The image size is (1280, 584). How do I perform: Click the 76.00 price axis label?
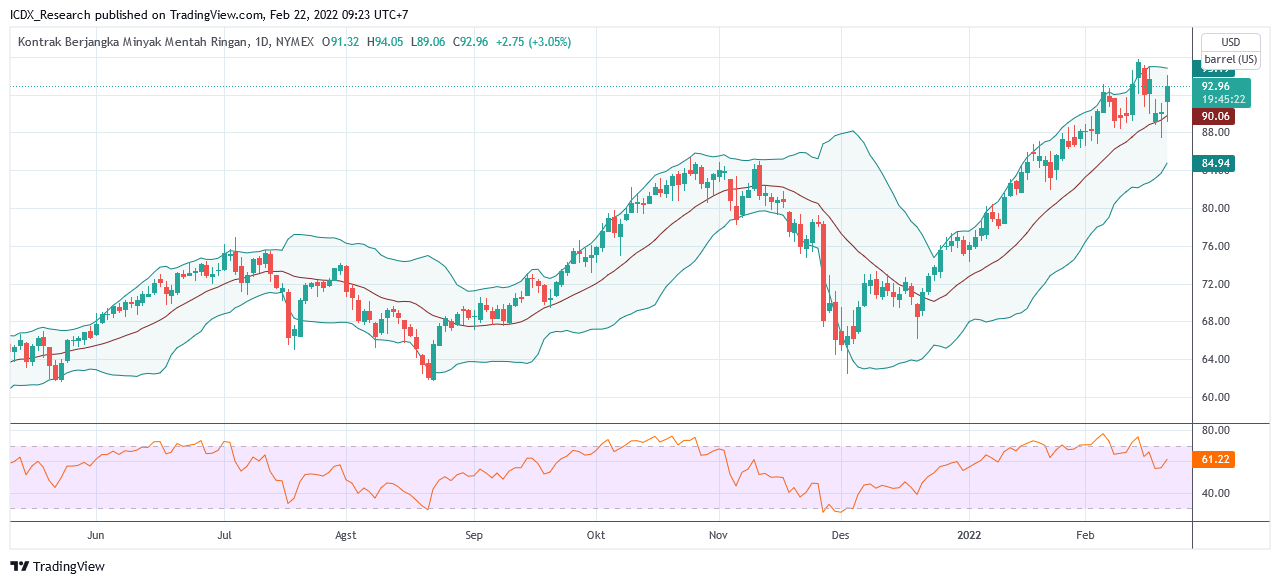click(x=1215, y=246)
